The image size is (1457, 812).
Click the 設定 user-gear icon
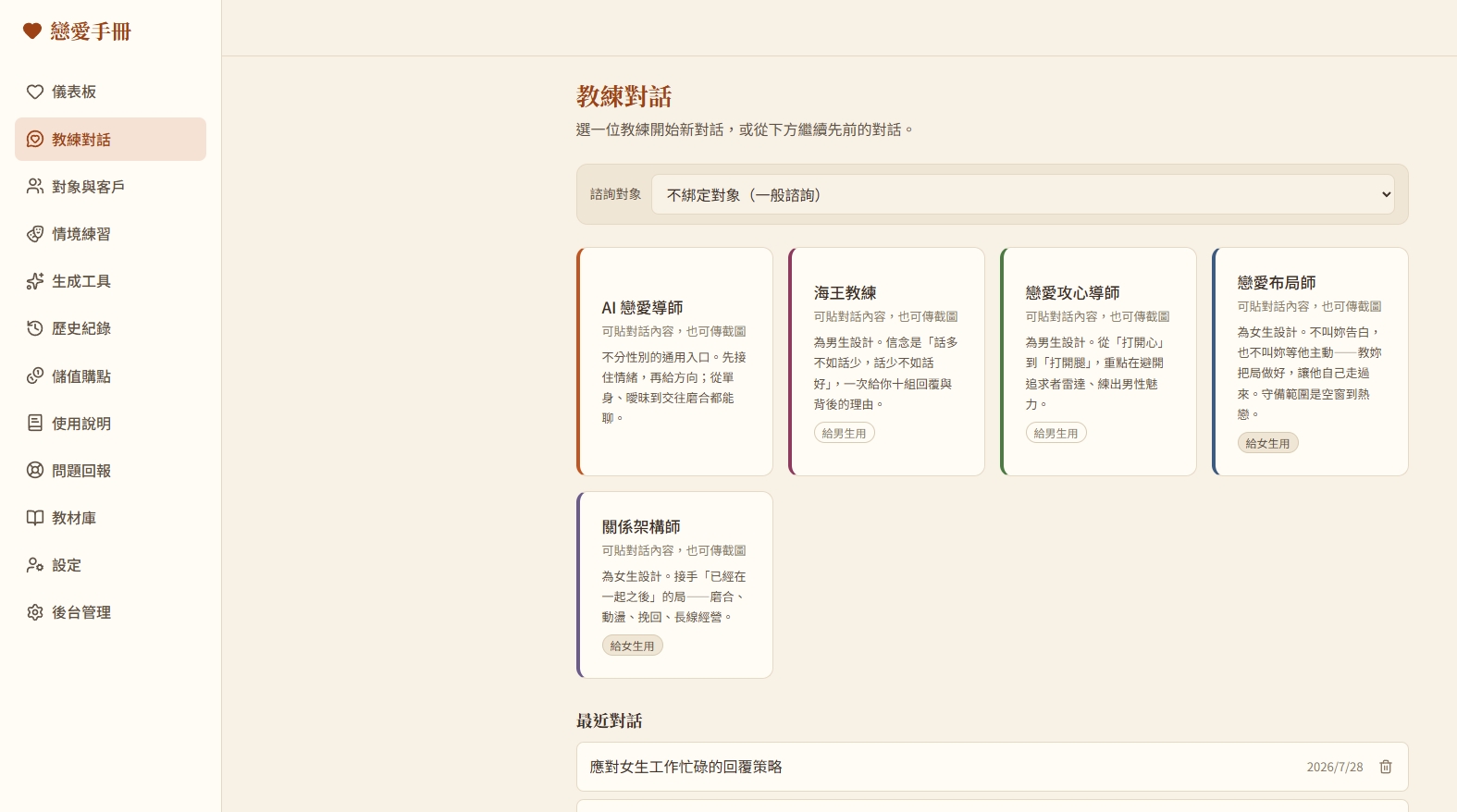point(35,564)
